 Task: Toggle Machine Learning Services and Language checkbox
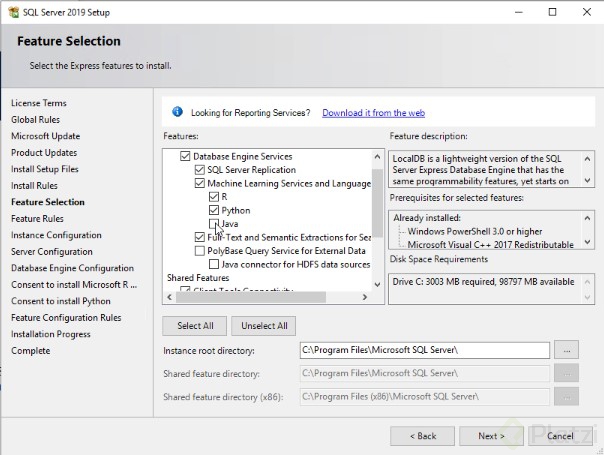click(200, 183)
